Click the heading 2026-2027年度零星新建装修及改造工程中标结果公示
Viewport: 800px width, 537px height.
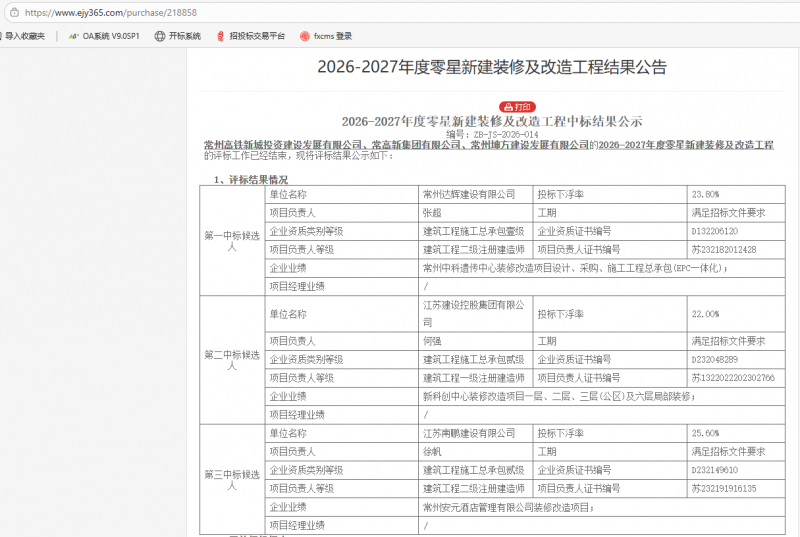click(492, 121)
